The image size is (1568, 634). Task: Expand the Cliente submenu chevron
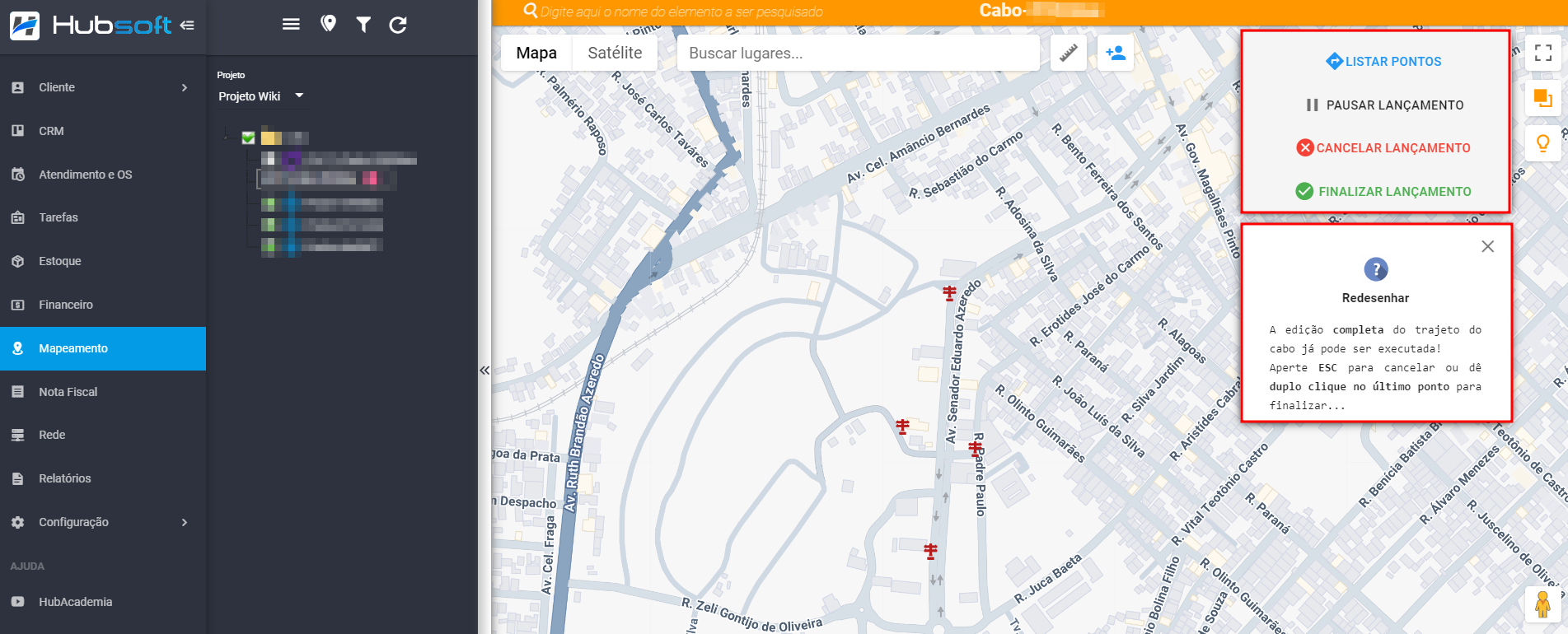[x=185, y=87]
